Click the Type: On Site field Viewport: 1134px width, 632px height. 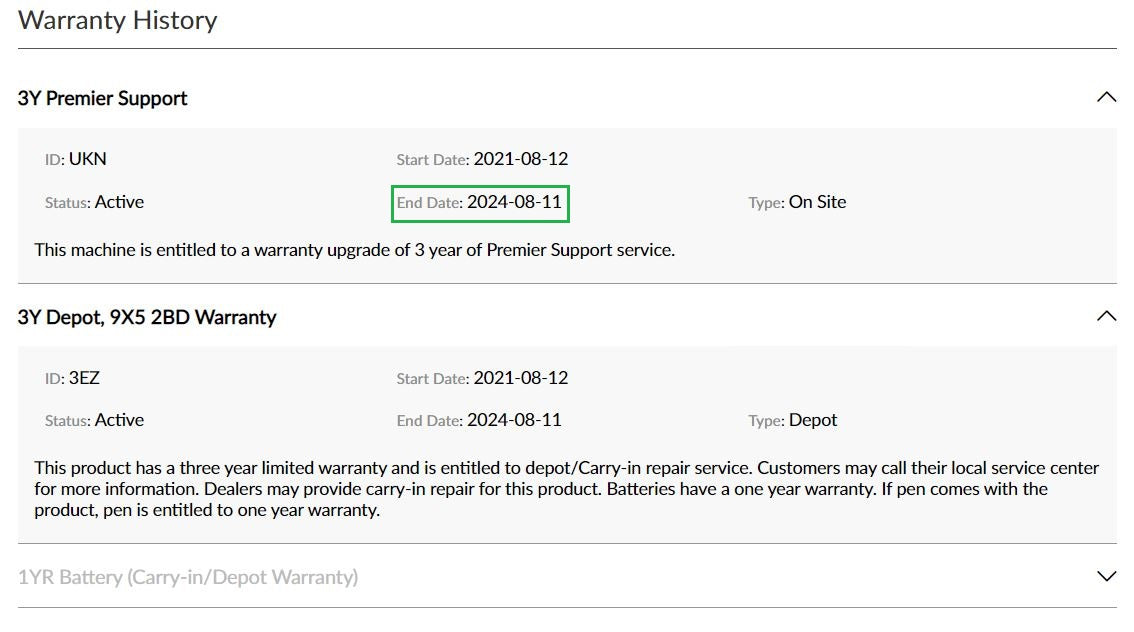click(x=797, y=202)
